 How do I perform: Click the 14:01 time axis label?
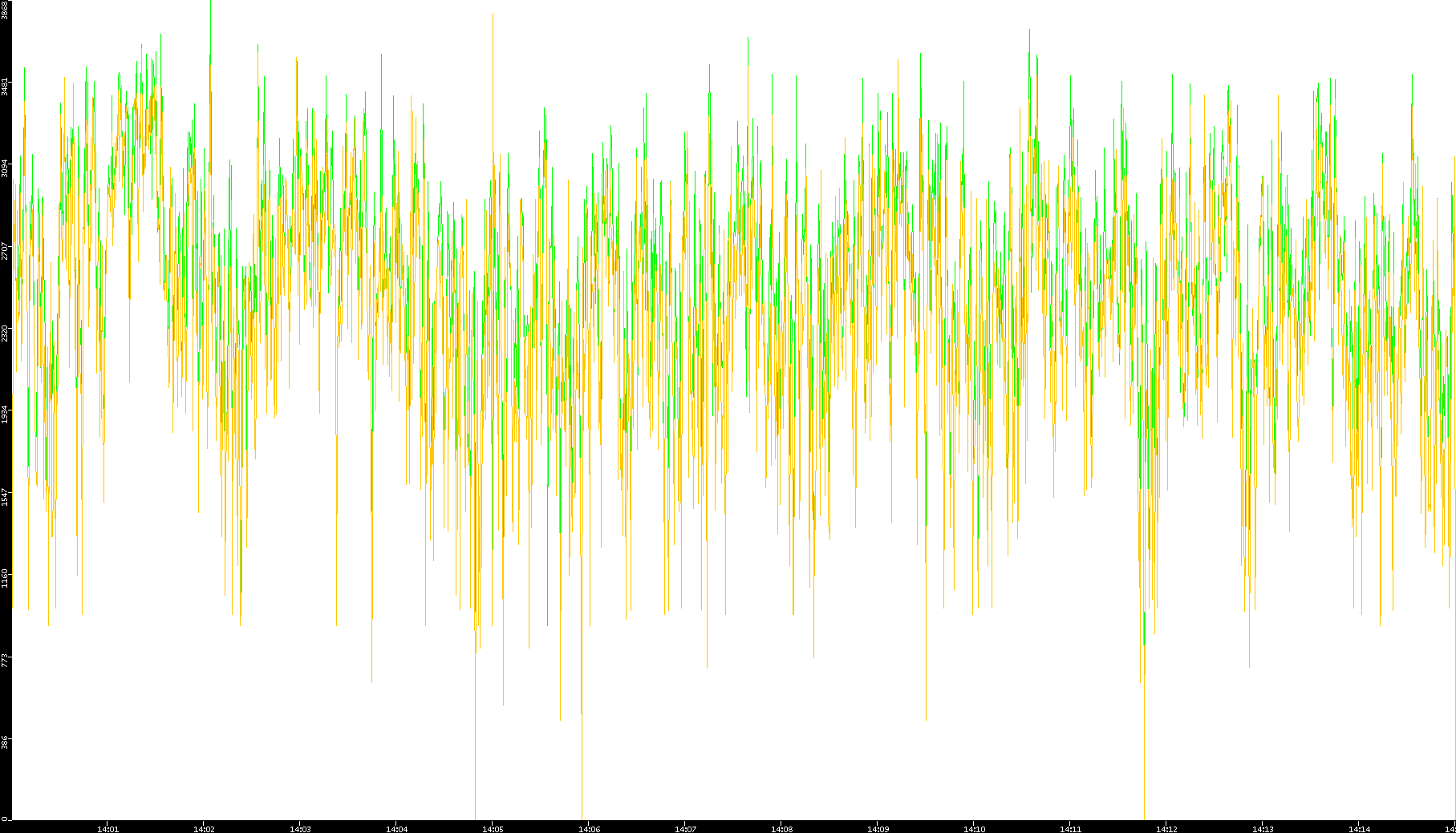(107, 829)
